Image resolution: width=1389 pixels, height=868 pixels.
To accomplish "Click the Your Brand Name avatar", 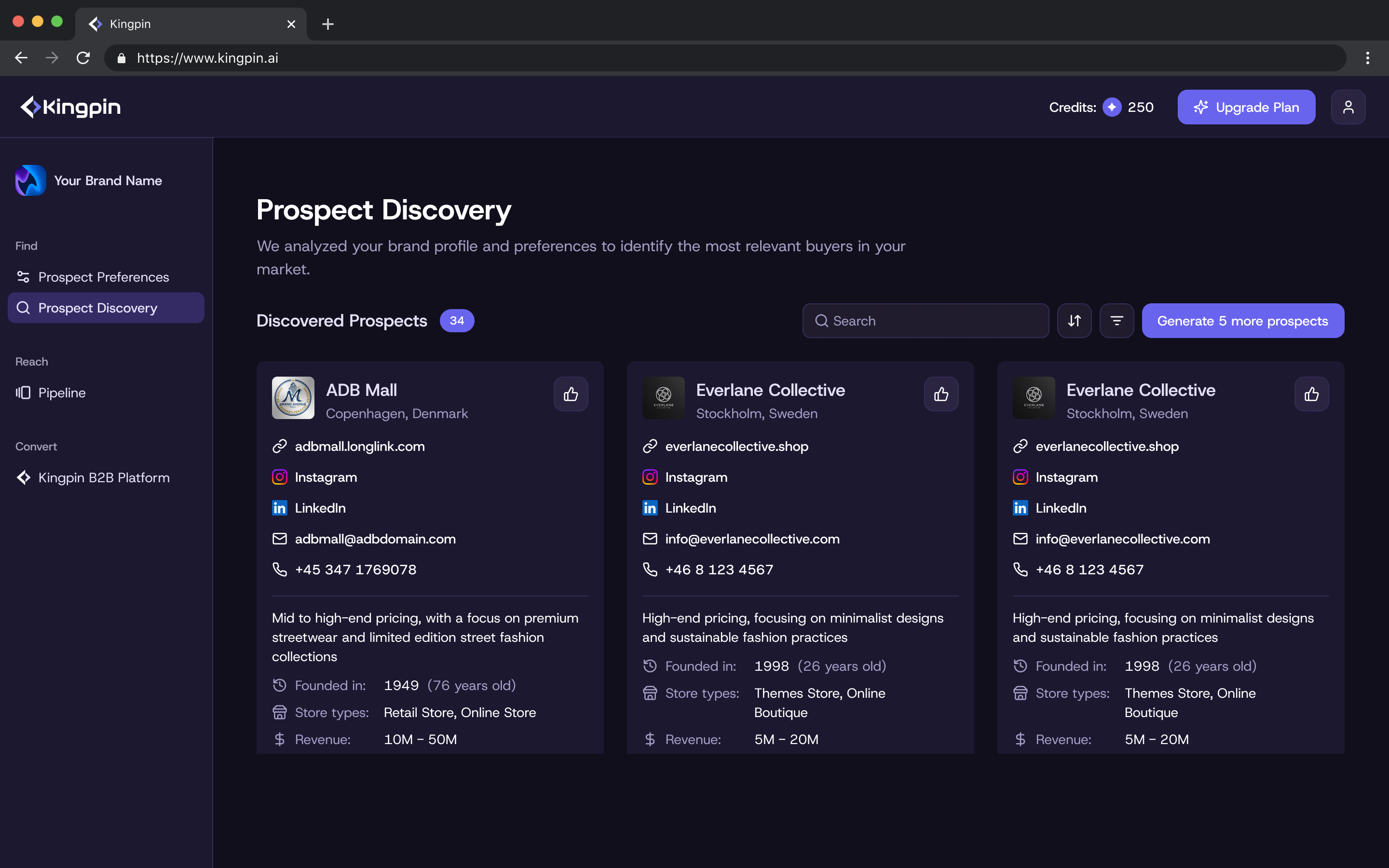I will point(31,180).
